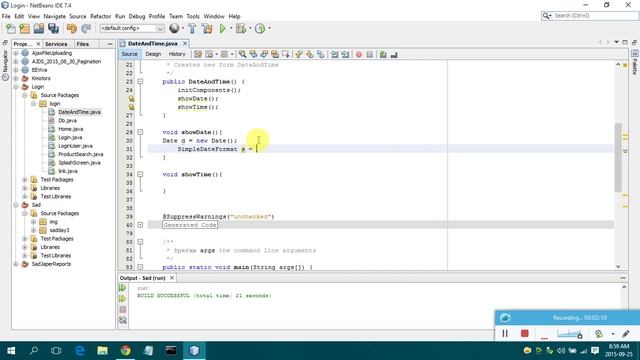The width and height of the screenshot is (640, 360).
Task: Click the globe browser selection icon
Action: point(174,28)
